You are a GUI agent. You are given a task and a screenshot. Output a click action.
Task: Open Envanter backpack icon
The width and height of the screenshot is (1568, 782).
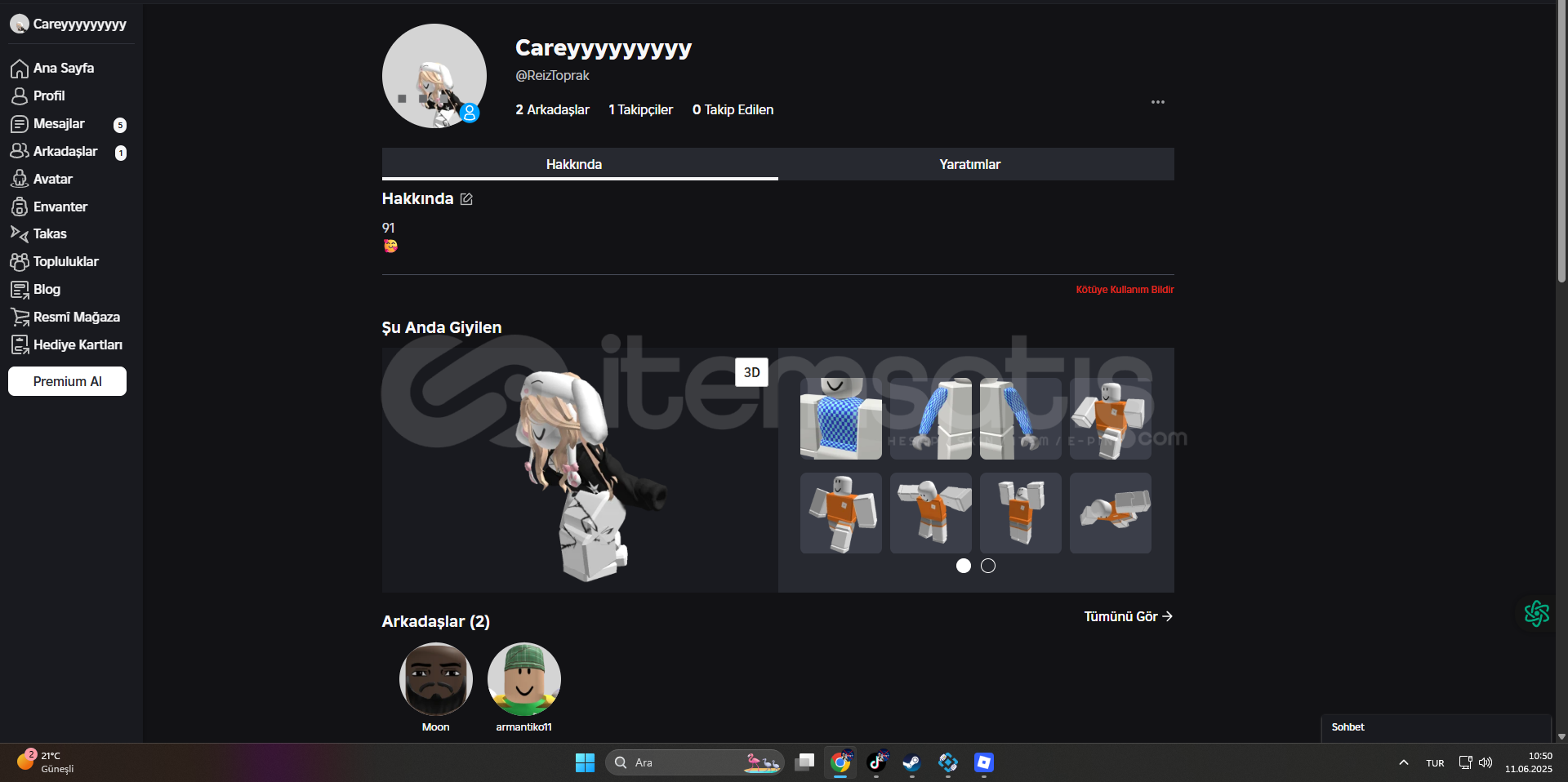coord(20,207)
